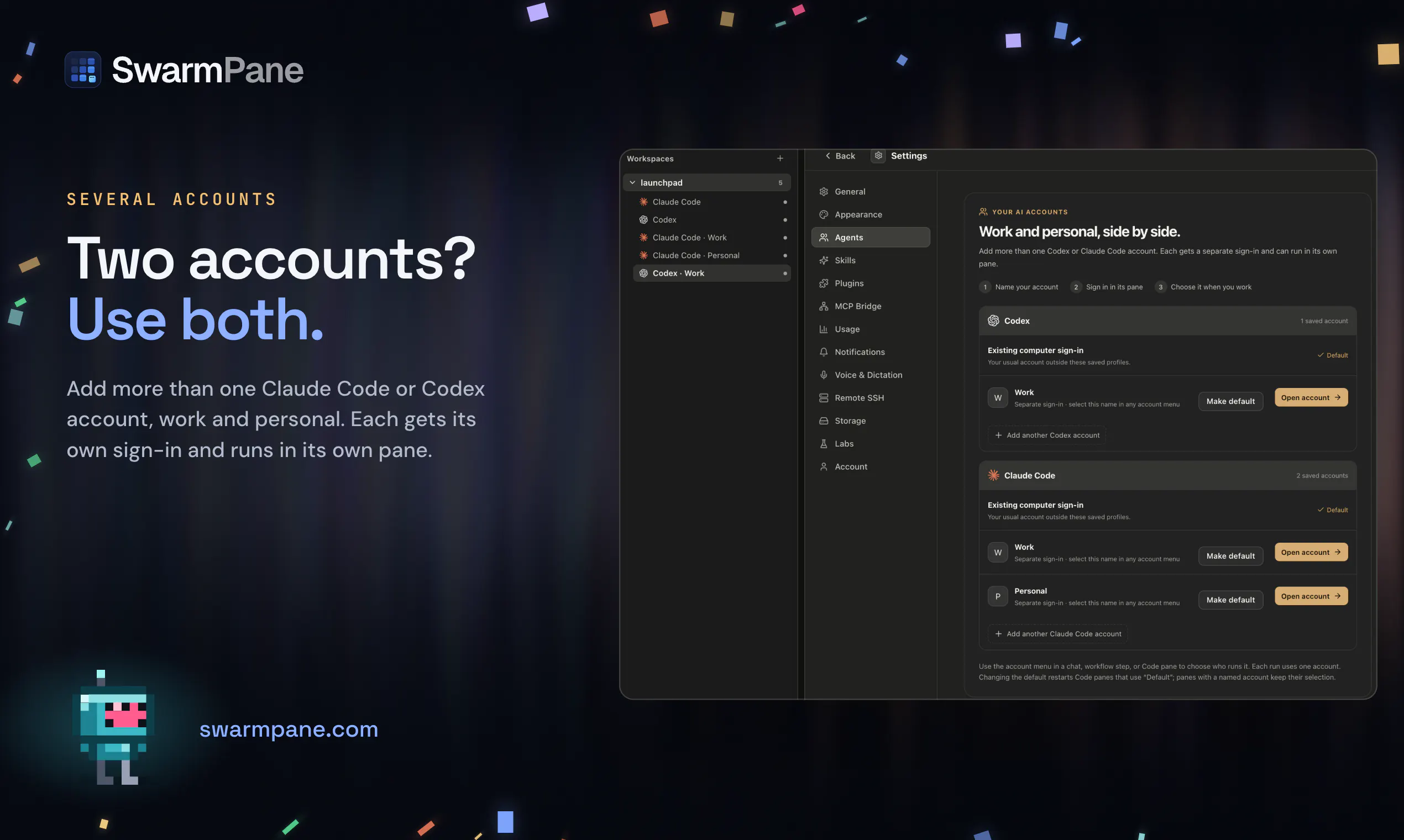Click the W avatar in Codex section

tap(998, 398)
